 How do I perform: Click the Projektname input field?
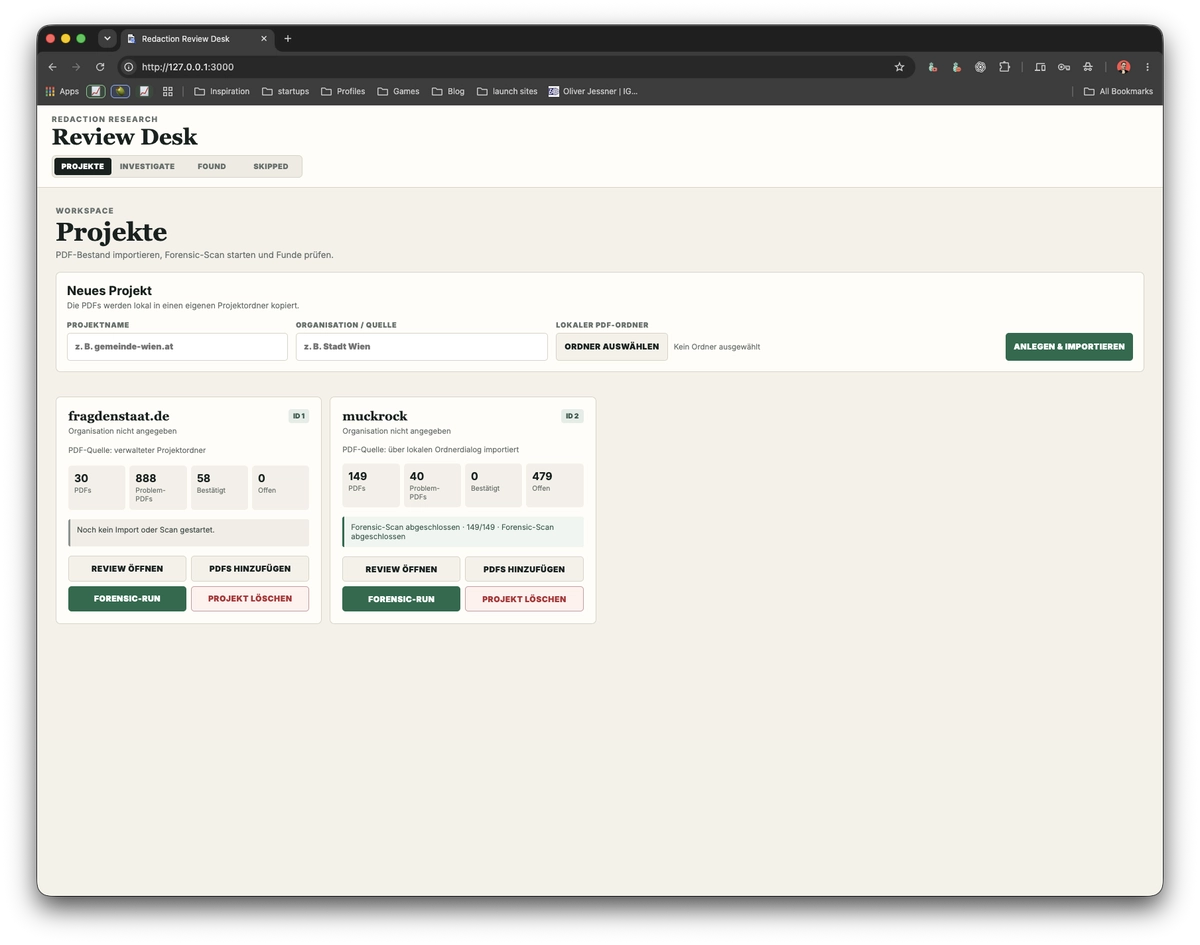point(177,347)
